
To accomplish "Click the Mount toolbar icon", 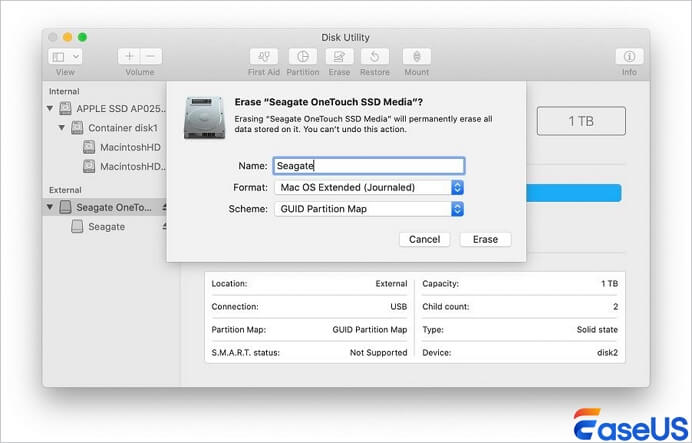I will [417, 56].
